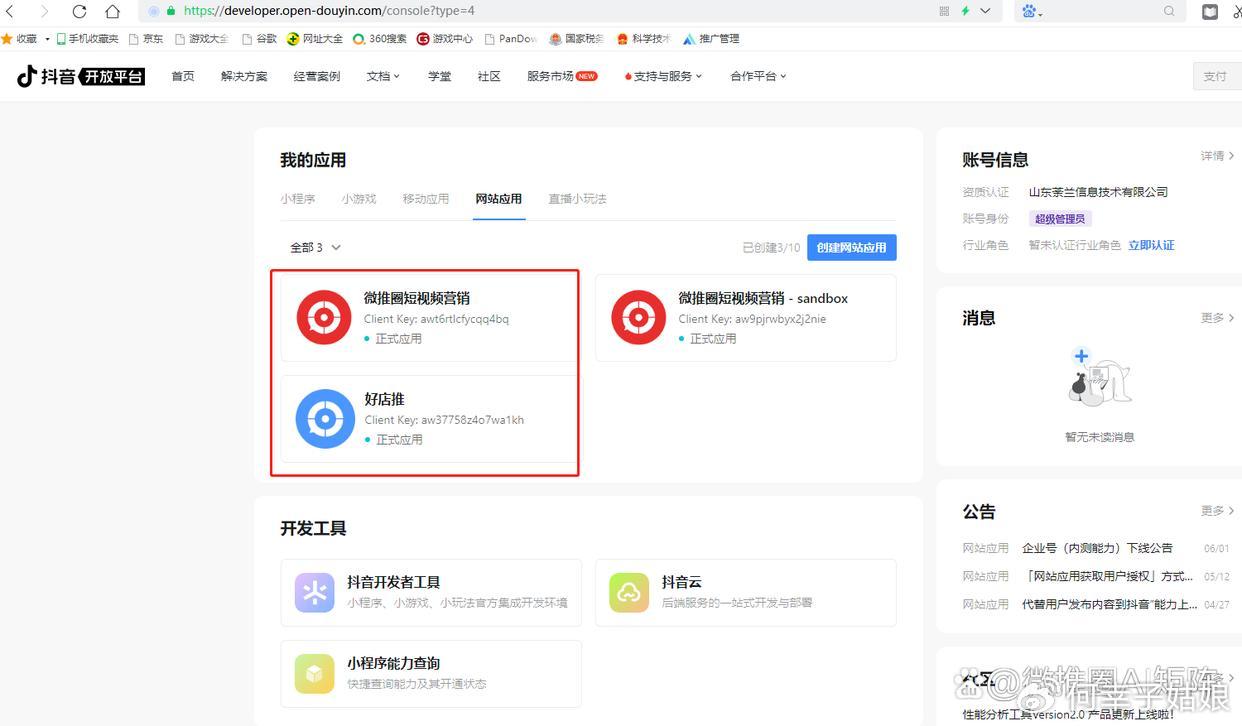
Task: Open the 经营案例 menu item
Action: click(317, 76)
